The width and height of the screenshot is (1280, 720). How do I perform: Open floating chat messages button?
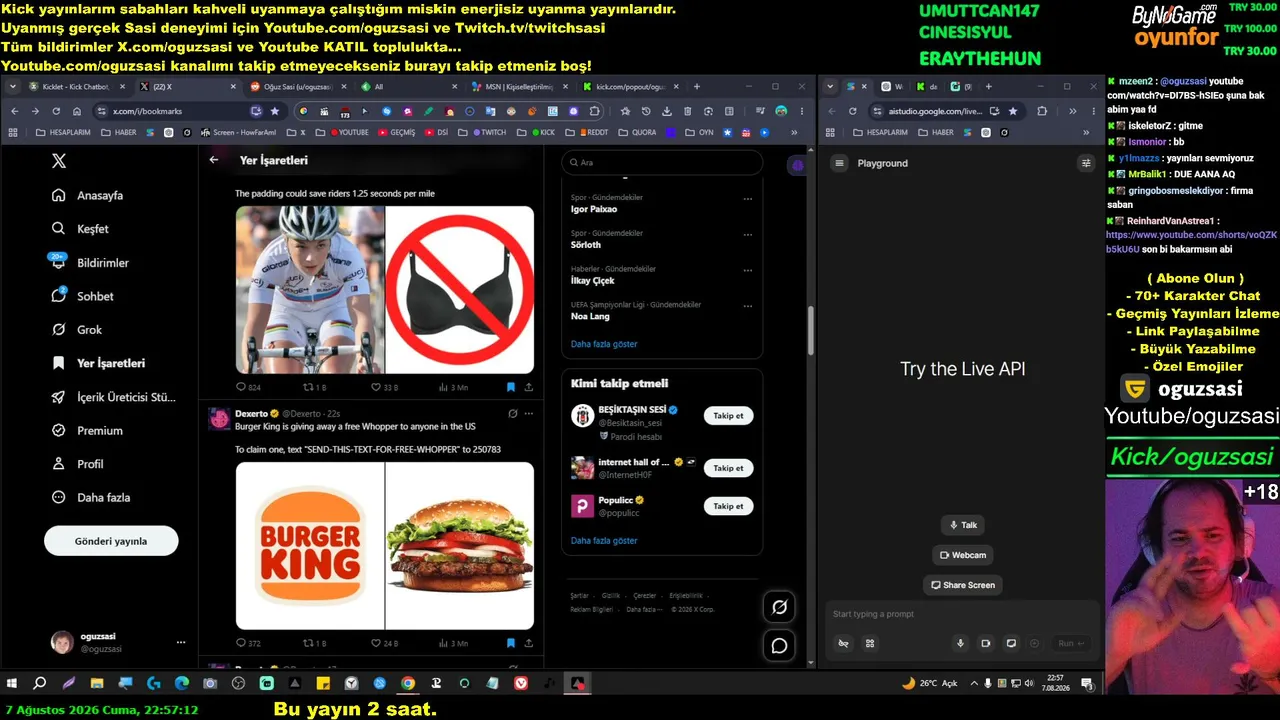[779, 646]
